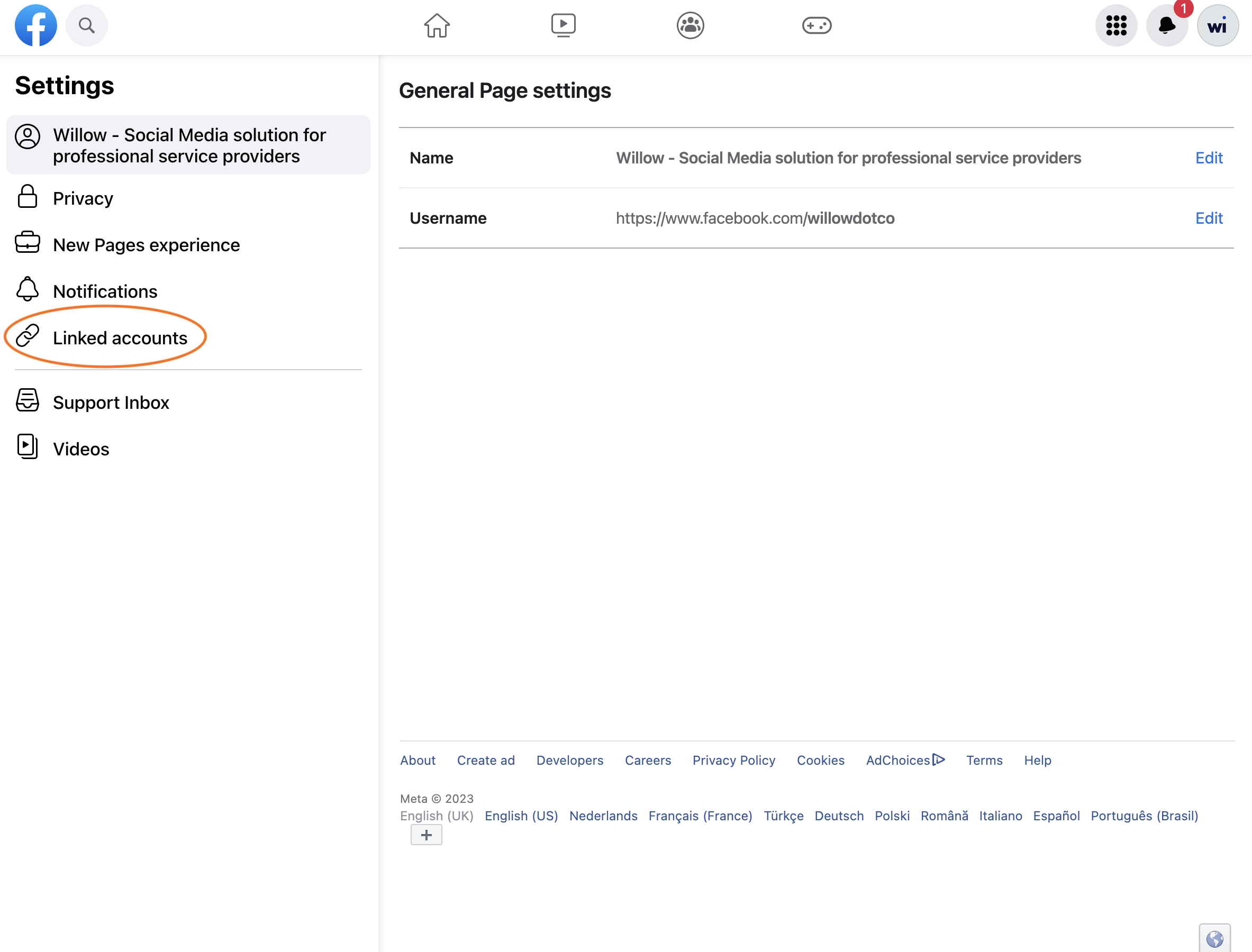Viewport: 1252px width, 952px height.
Task: Open the AdChoices footer link
Action: tap(905, 761)
